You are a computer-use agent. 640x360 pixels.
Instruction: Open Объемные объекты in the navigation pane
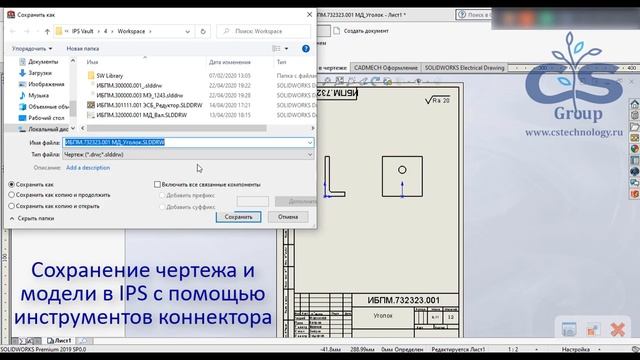(44, 107)
